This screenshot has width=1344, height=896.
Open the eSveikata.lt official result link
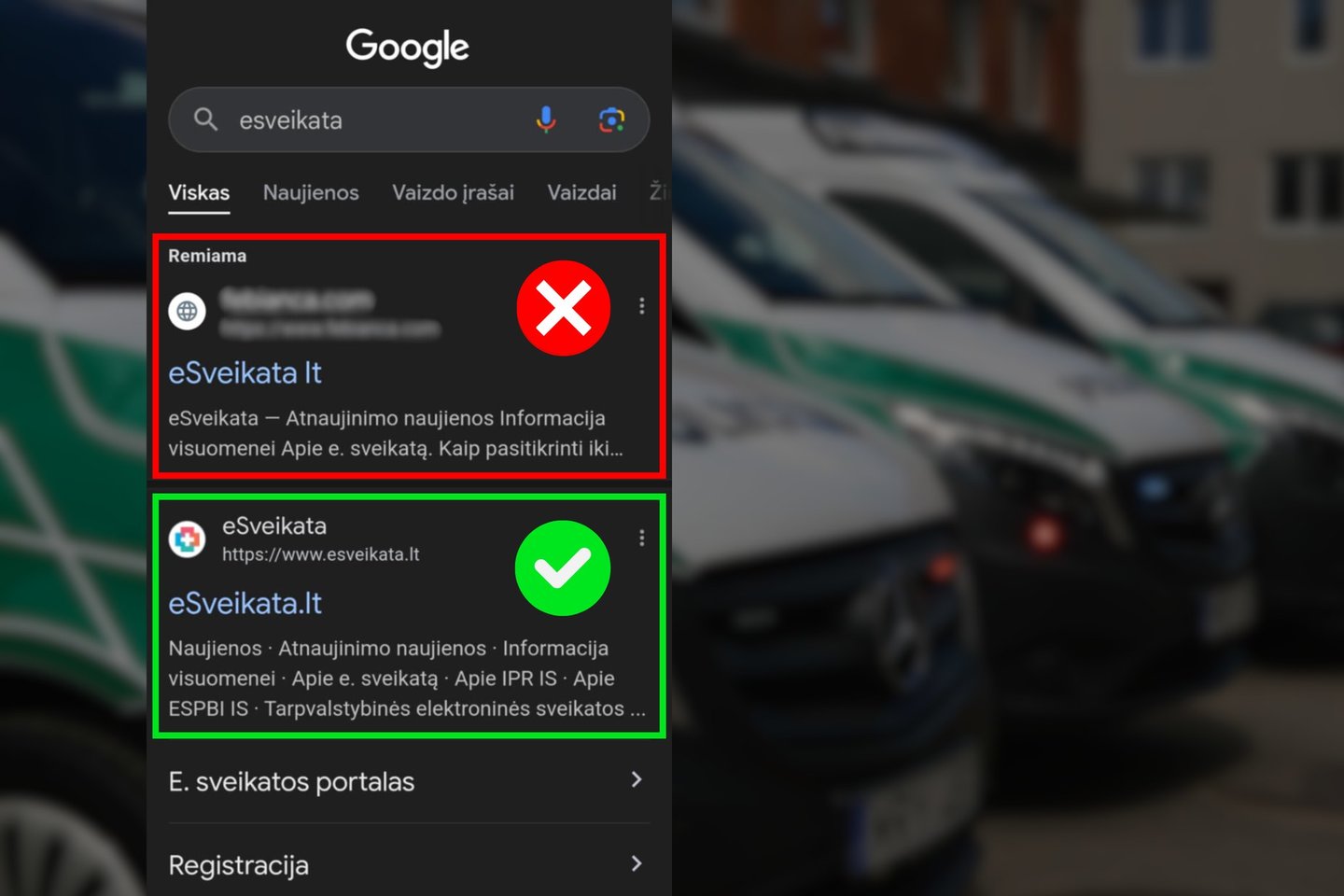[x=245, y=604]
